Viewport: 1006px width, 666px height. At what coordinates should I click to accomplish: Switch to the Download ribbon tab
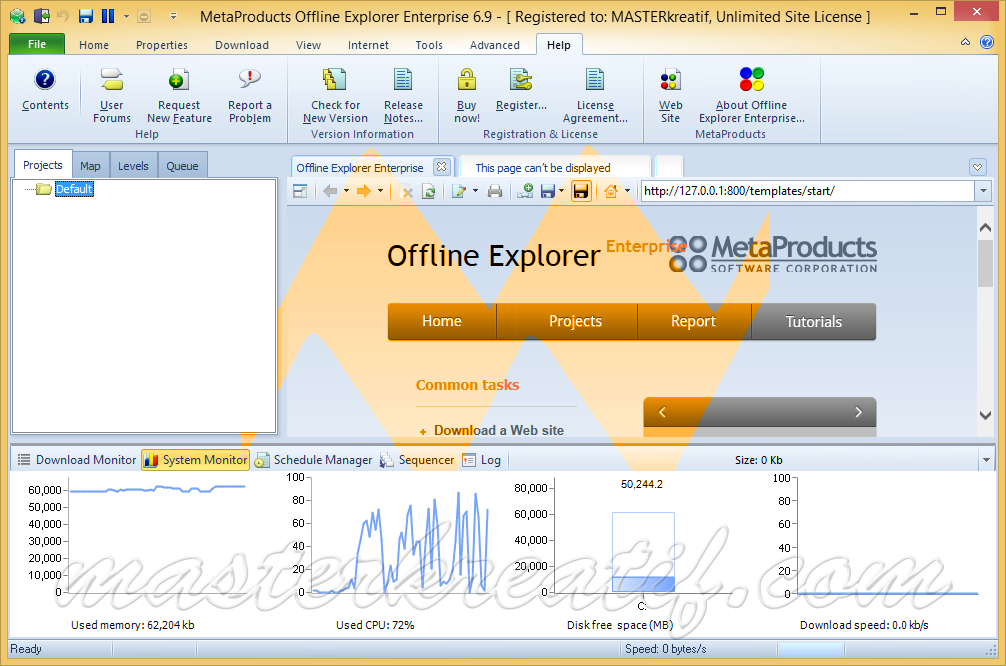[242, 45]
